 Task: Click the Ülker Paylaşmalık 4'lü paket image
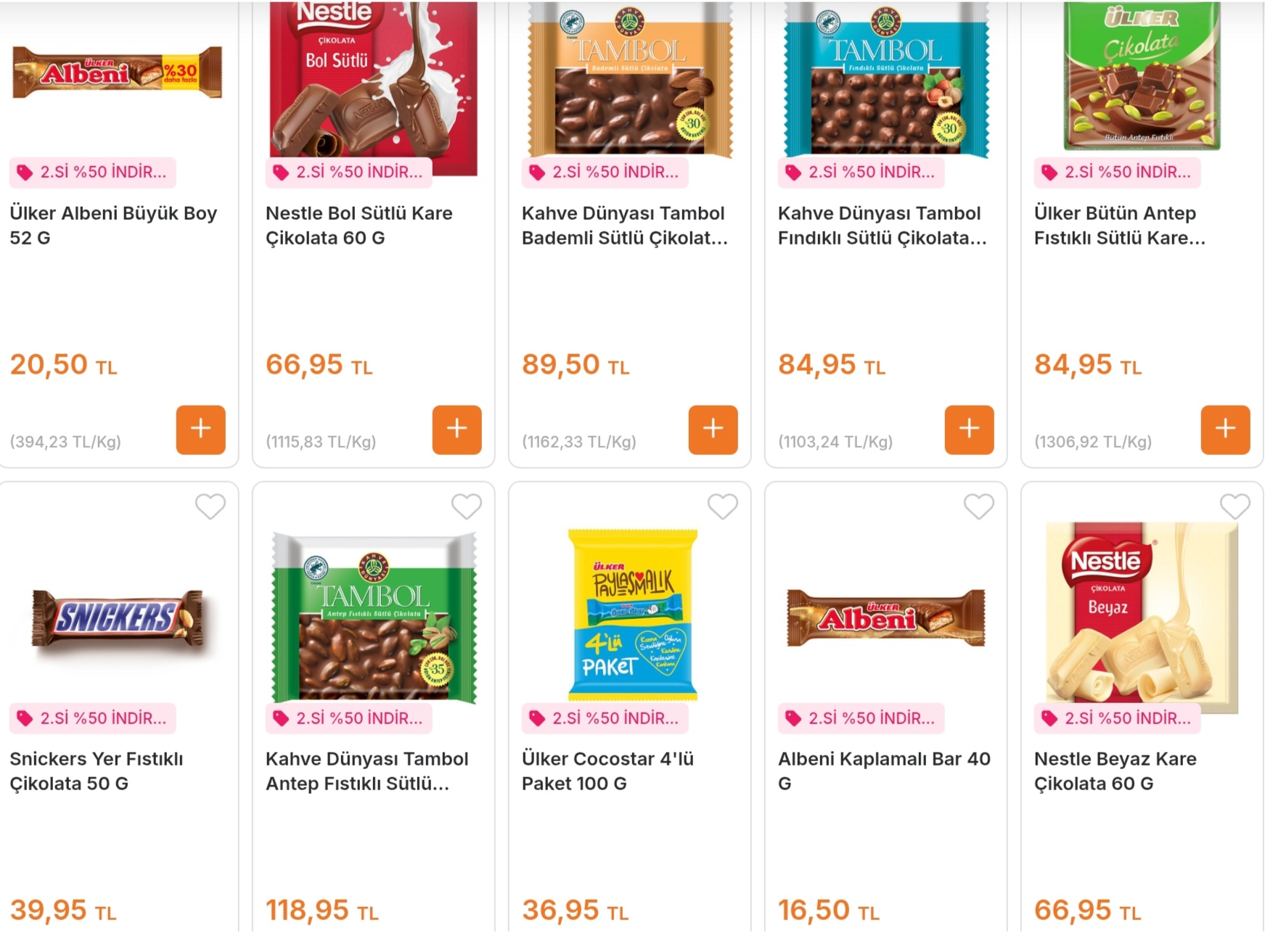[632, 614]
